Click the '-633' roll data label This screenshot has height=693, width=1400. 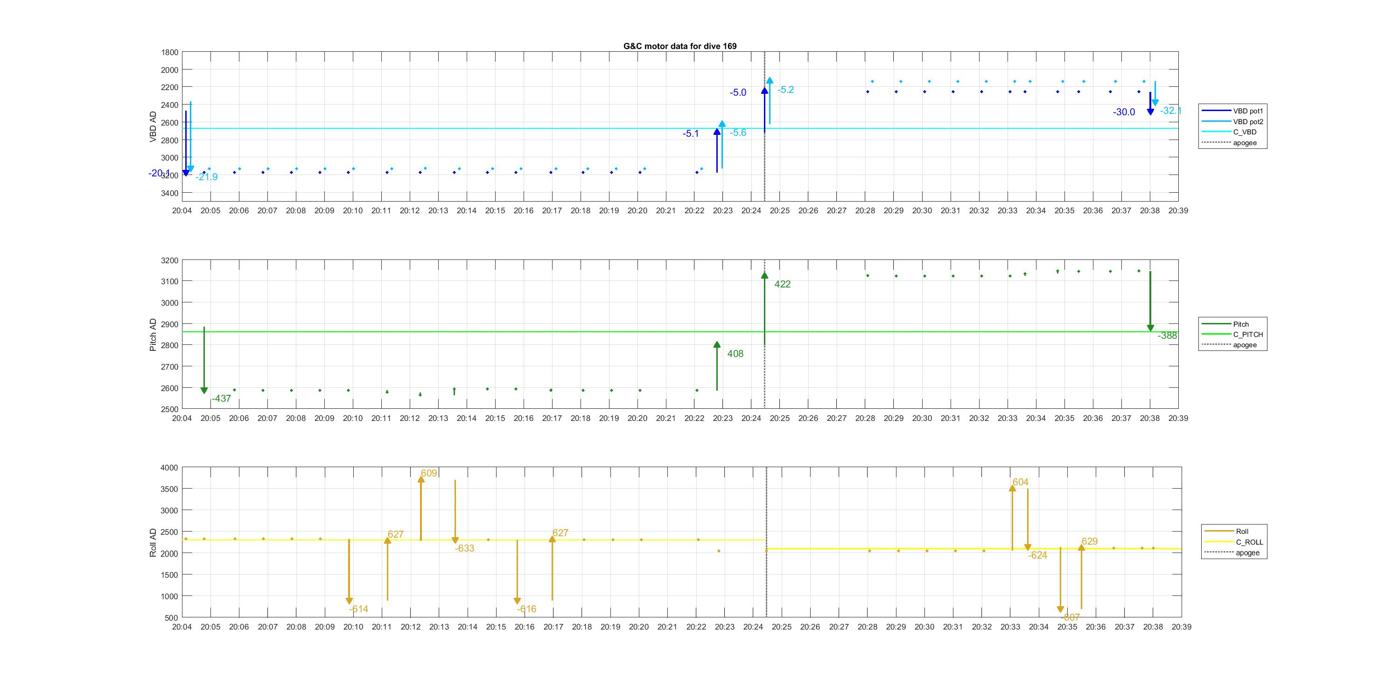coord(464,549)
